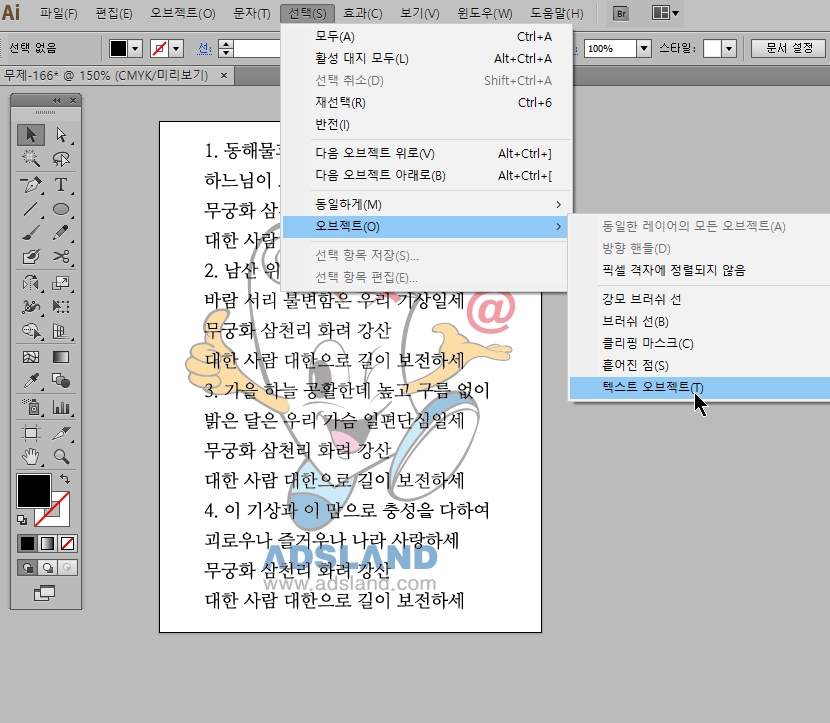The image size is (830, 723).
Task: Activate the Zoom magnifier tool
Action: tap(61, 456)
